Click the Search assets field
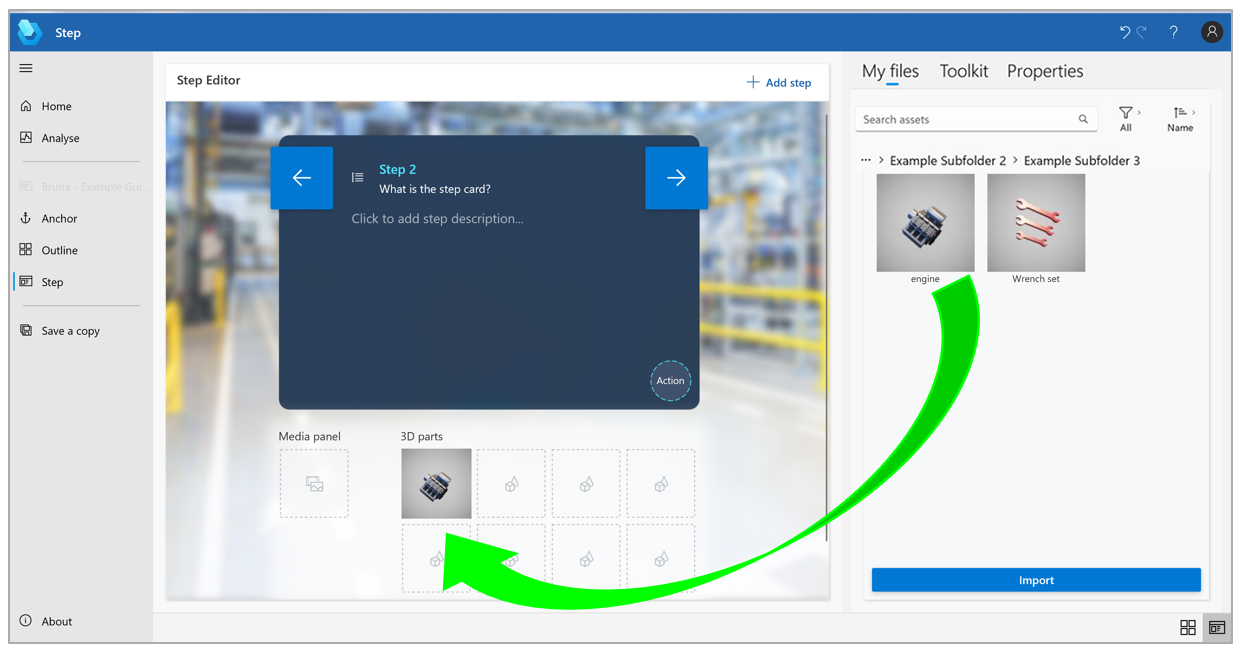This screenshot has width=1239, height=649. point(976,119)
